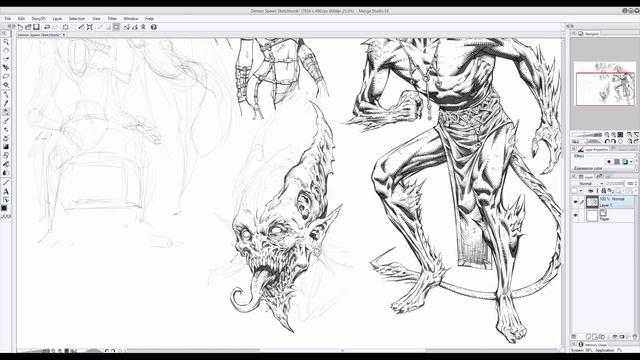This screenshot has width=640, height=360.
Task: Hide the Paper layer eye icon
Action: pos(576,216)
